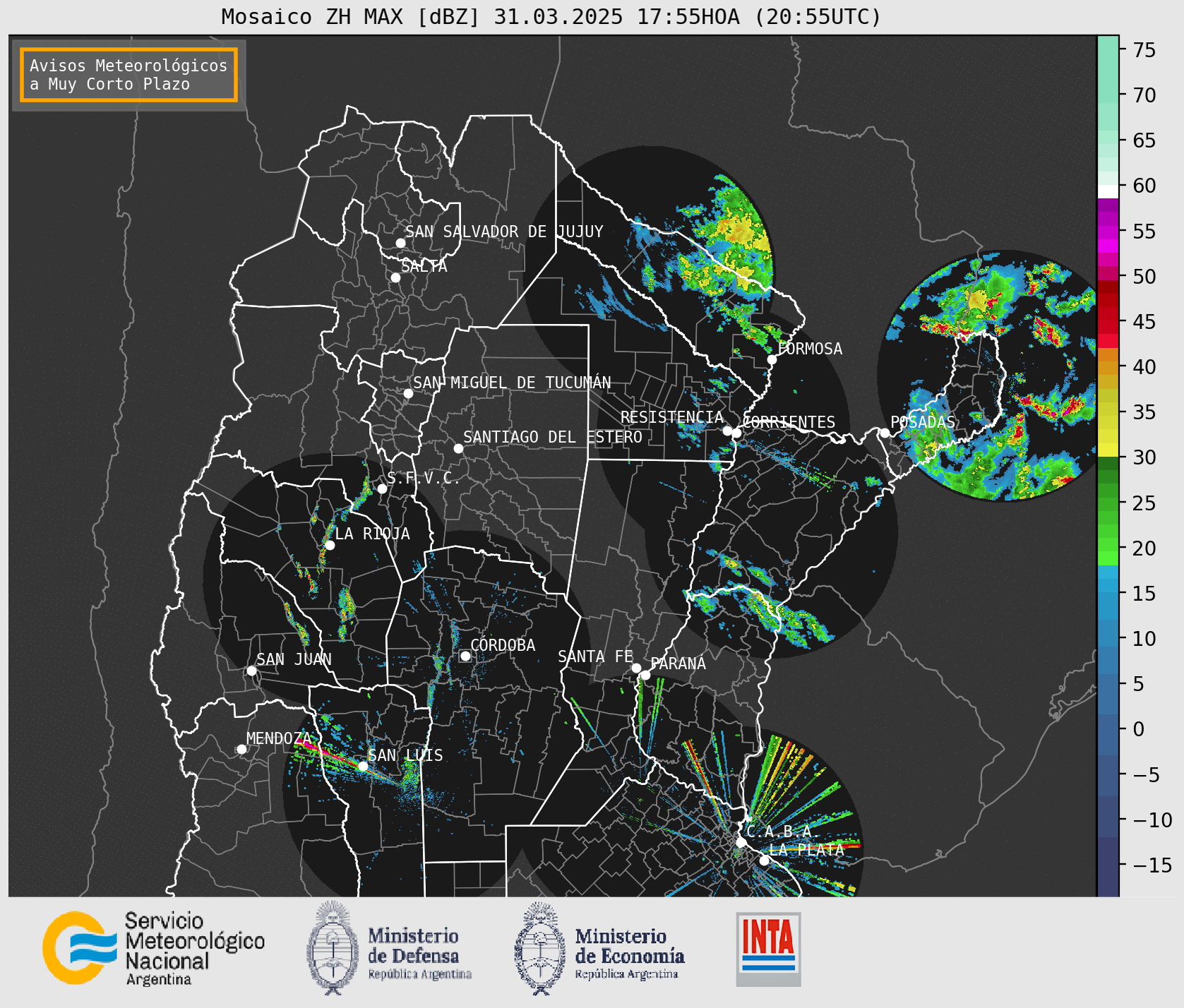Click the 20 tick label on colorbar

pyautogui.click(x=1144, y=548)
